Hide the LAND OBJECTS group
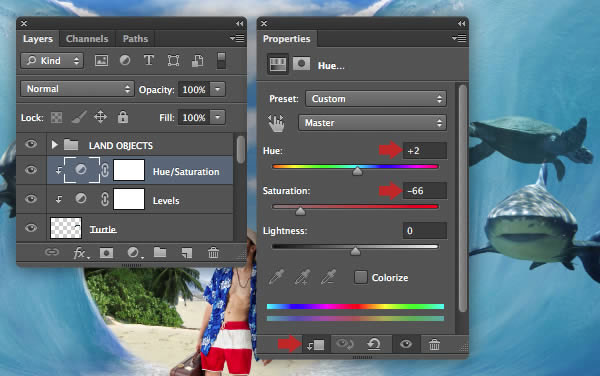 click(x=31, y=144)
